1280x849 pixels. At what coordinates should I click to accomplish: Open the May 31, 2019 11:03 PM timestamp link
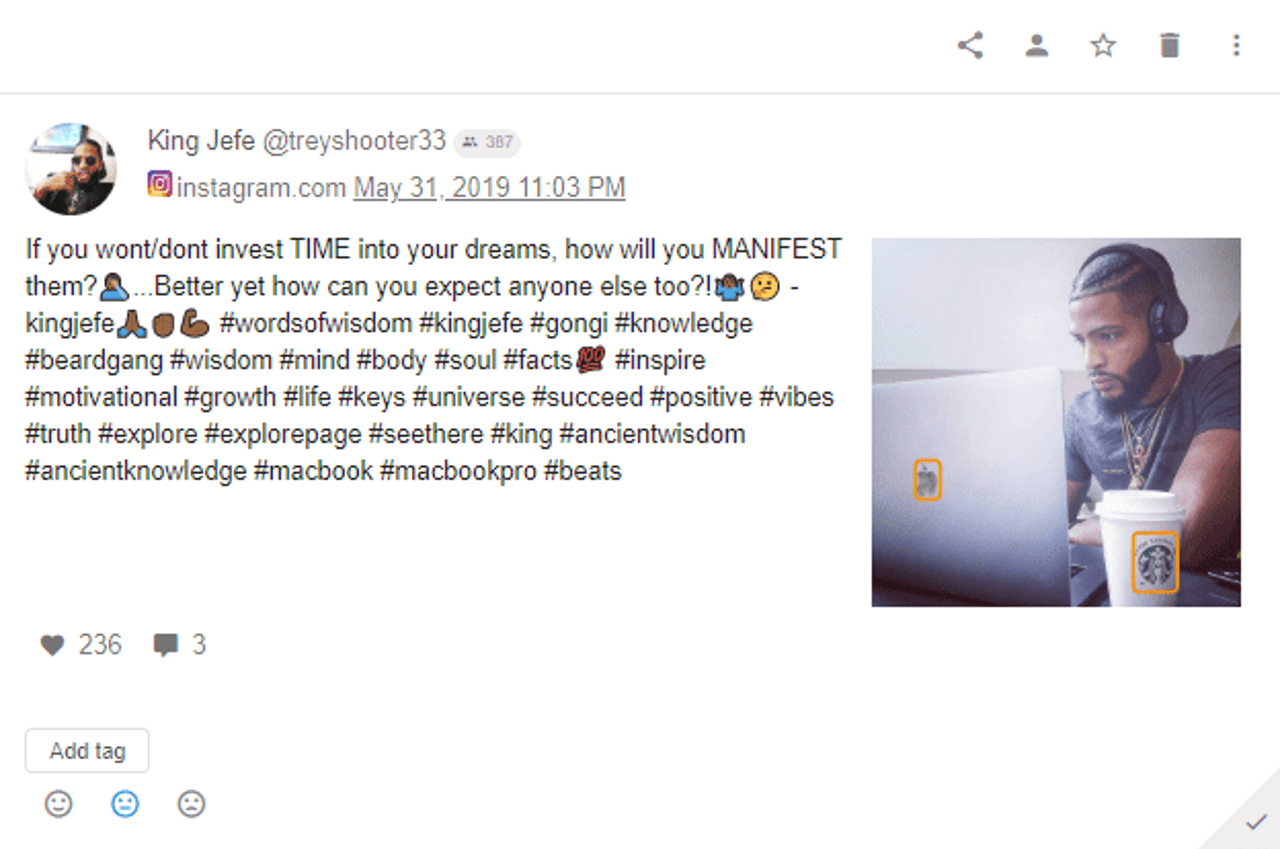(x=489, y=187)
